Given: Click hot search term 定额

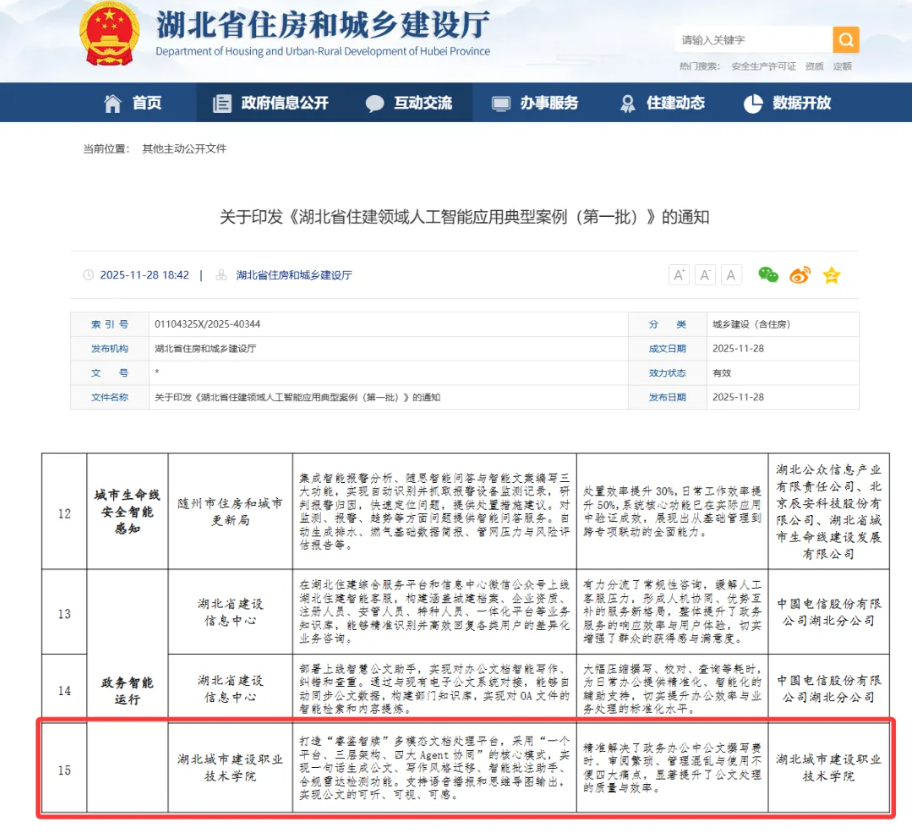Looking at the screenshot, I should (842, 67).
